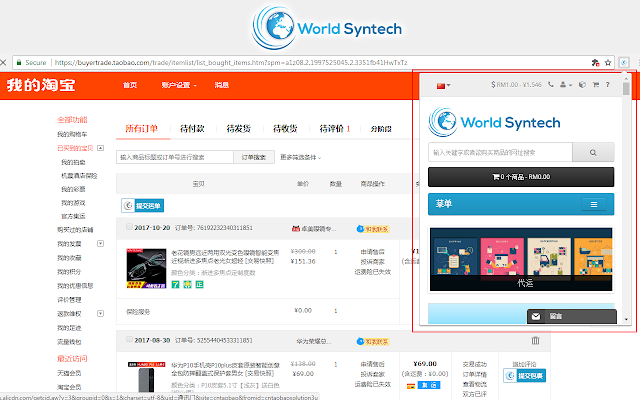
Task: Click trash icon for order 52554404533311851
Action: (x=536, y=340)
